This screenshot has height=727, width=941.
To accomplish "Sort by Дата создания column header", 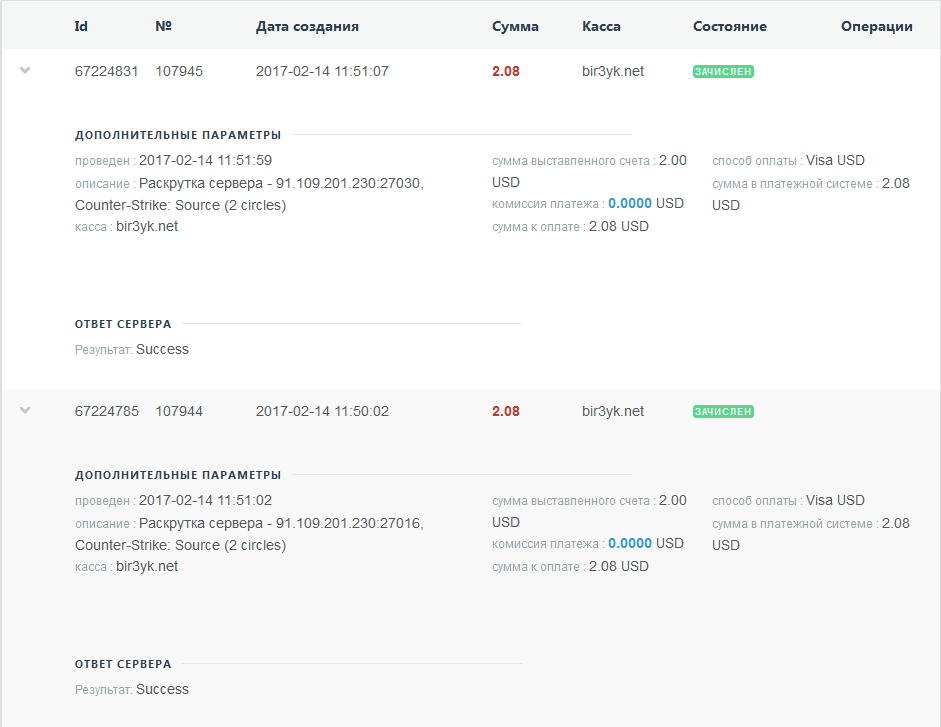I will pos(307,27).
